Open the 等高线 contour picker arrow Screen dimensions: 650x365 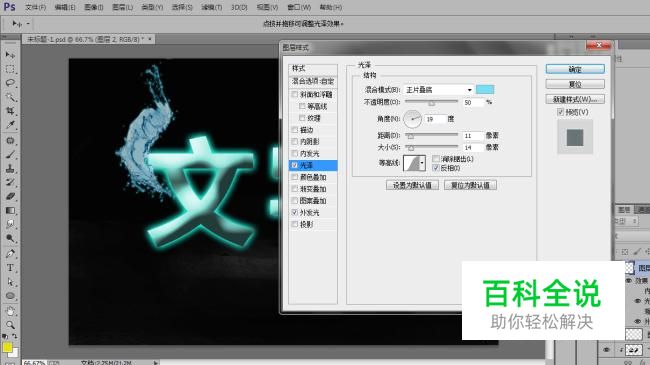(x=422, y=163)
